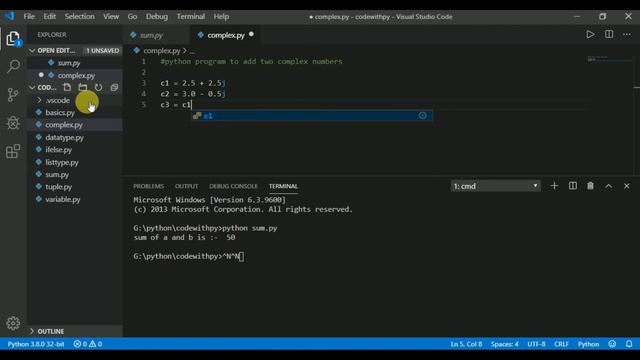Switch to the sum.py editor tab

156,35
